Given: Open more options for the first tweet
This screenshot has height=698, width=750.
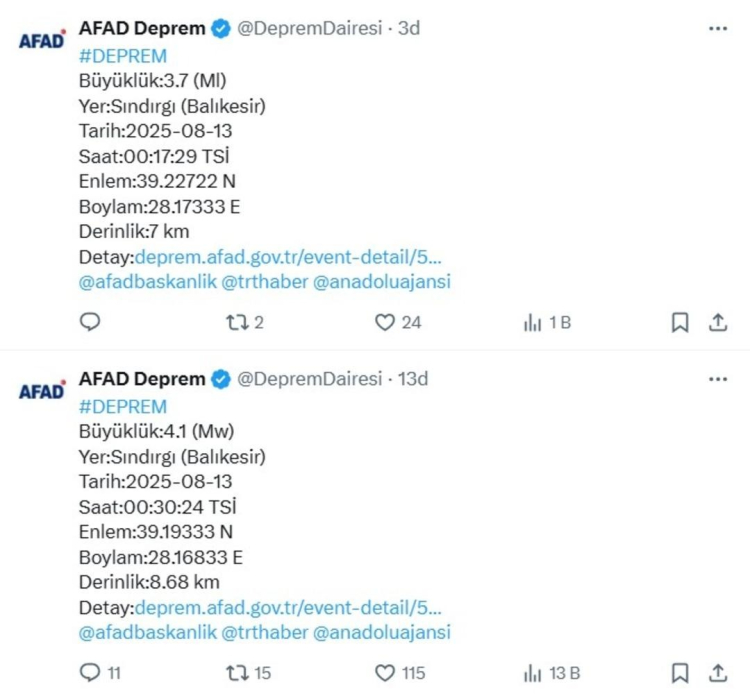Looking at the screenshot, I should [718, 29].
